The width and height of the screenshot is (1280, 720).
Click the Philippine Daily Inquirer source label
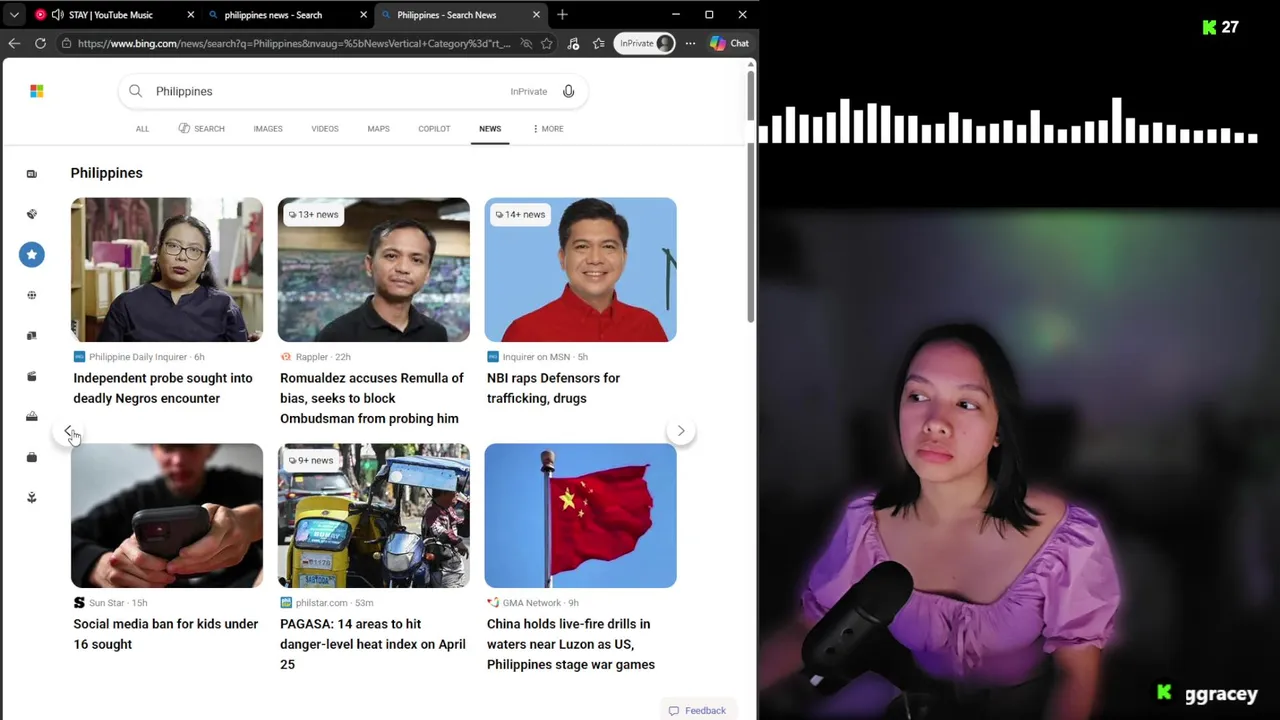click(138, 357)
